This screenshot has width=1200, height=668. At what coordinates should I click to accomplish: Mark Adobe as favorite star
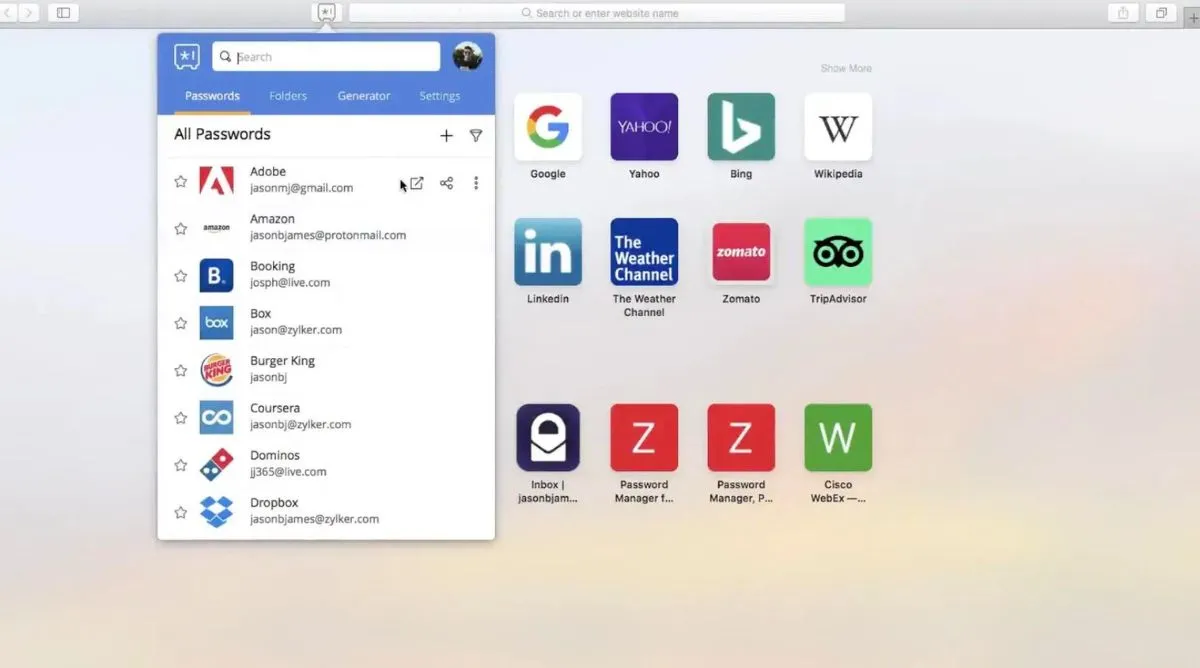181,182
